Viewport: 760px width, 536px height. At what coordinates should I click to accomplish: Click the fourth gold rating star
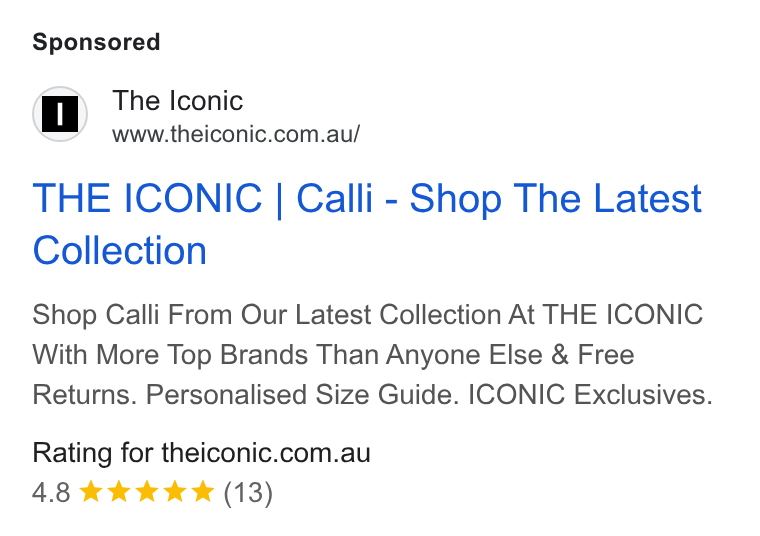175,492
